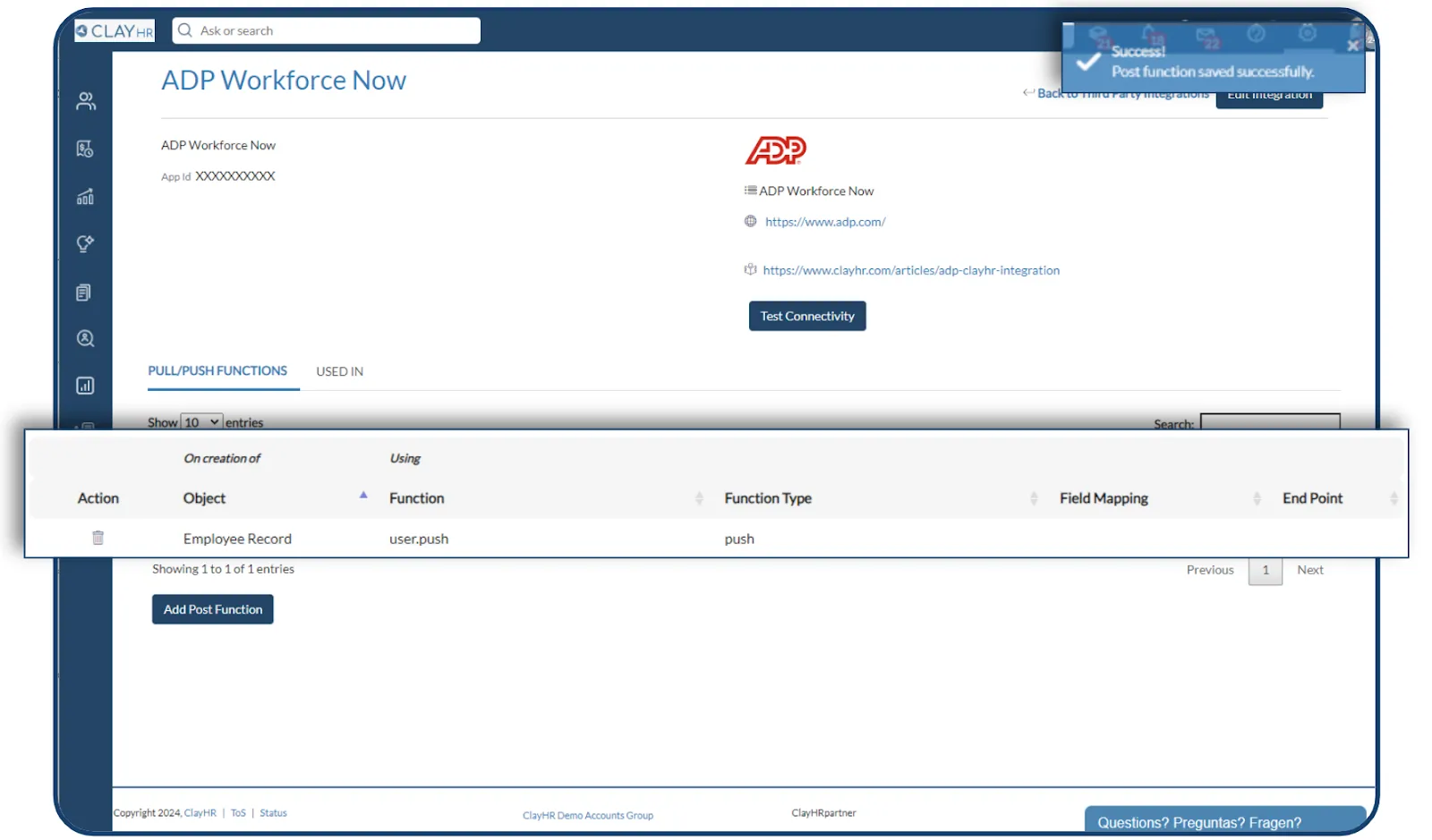This screenshot has width=1432, height=840.
Task: Open the people/employees sidebar icon
Action: [x=86, y=101]
